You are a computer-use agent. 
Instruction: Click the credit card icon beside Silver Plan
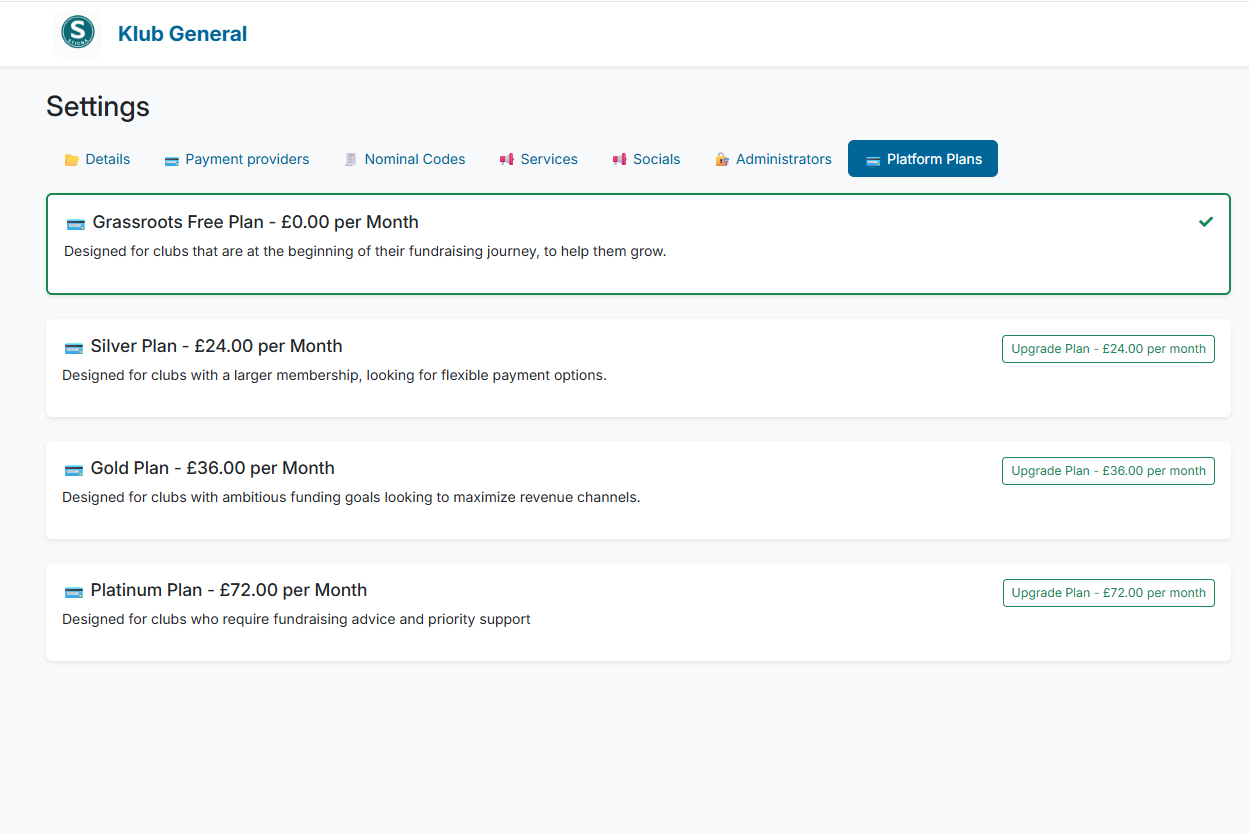point(74,347)
